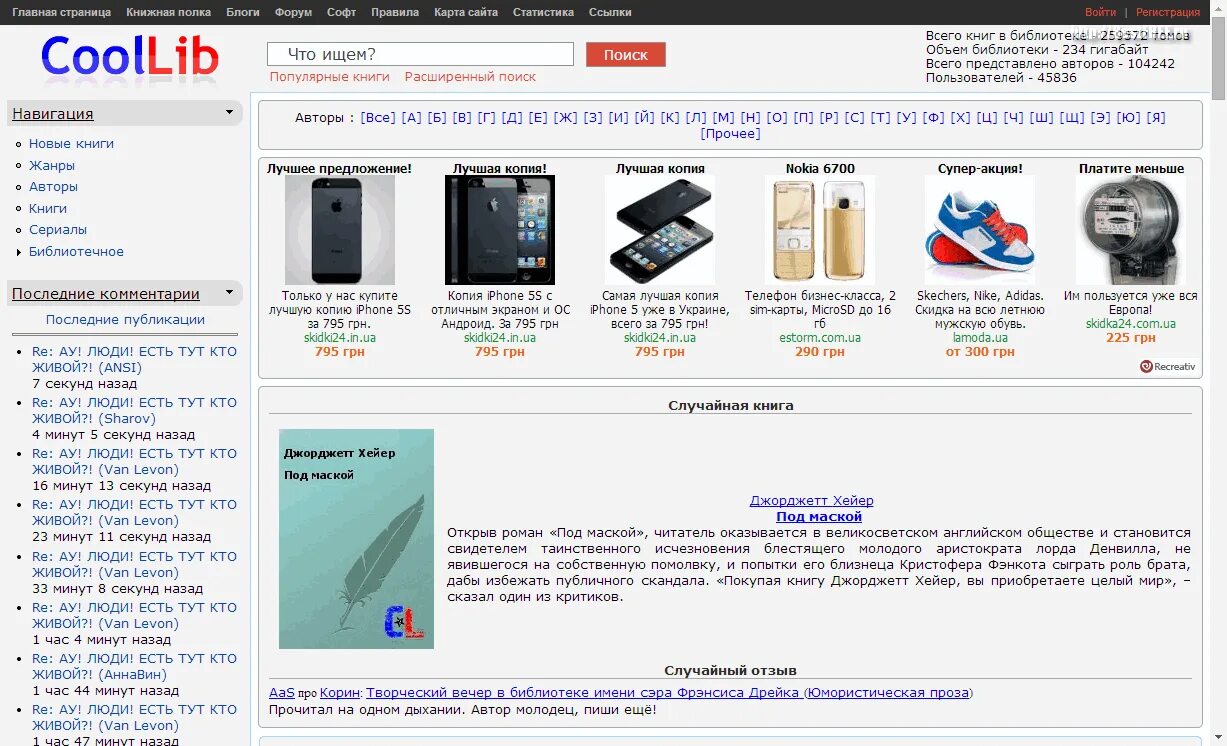
Task: Open Статистика in top menu
Action: click(543, 12)
